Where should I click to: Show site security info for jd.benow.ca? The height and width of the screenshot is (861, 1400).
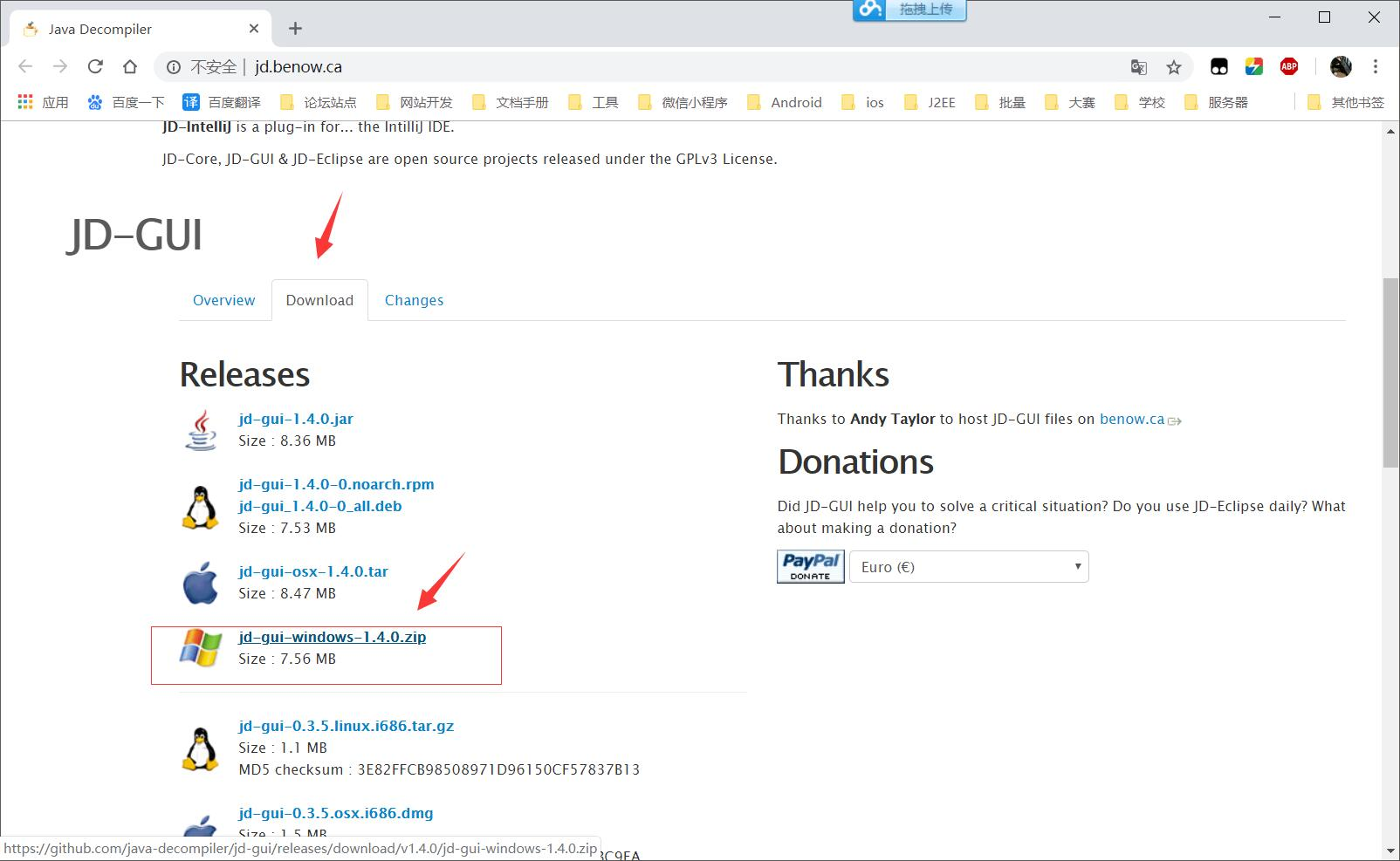tap(174, 67)
